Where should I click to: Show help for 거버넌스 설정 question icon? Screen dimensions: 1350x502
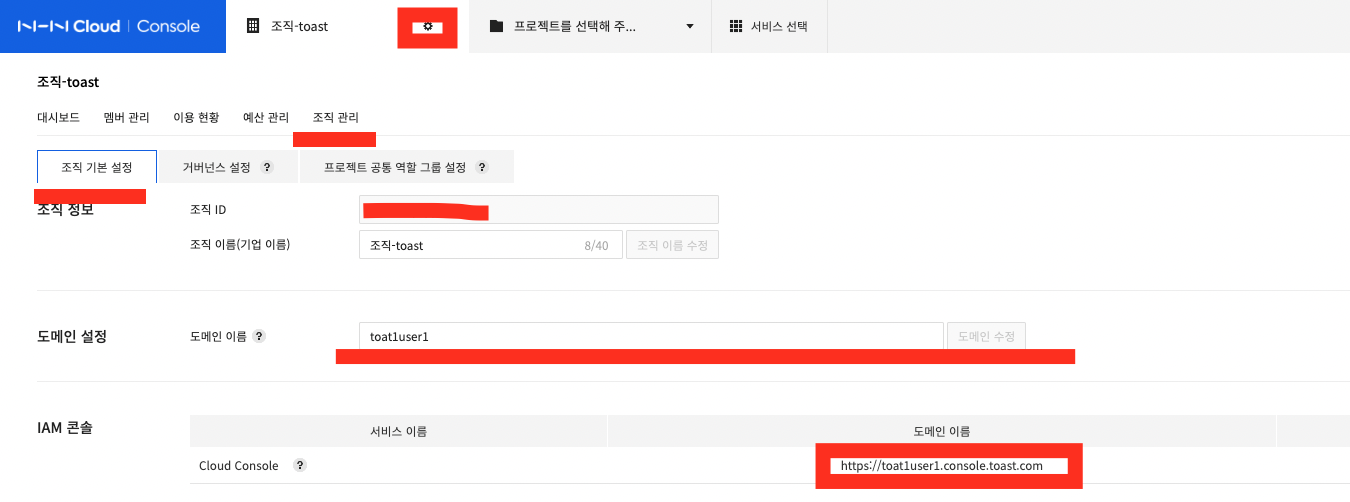[267, 168]
